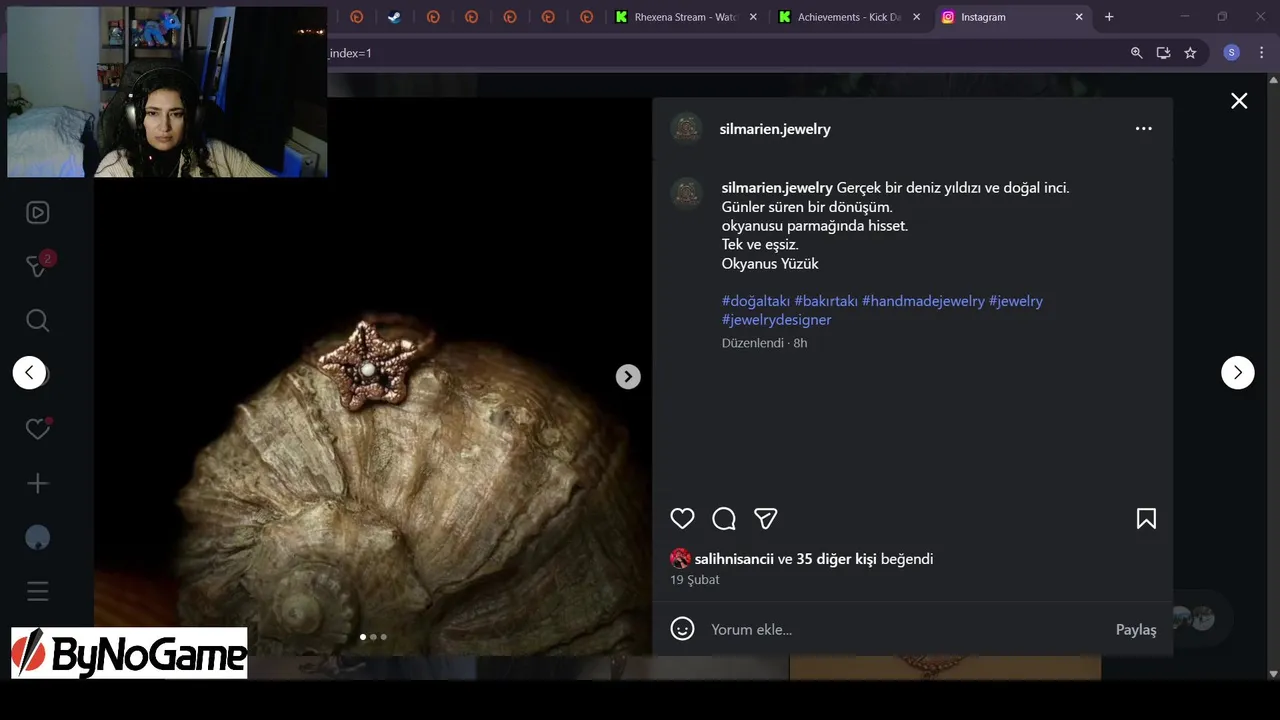Click the Paylaş post button
Viewport: 1280px width, 720px height.
click(x=1136, y=629)
